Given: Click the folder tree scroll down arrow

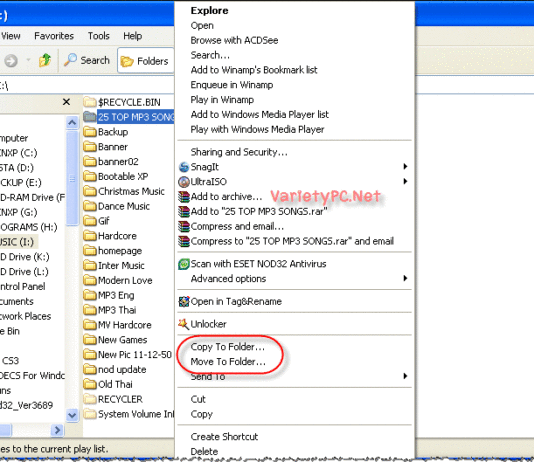Looking at the screenshot, I should coord(72,415).
